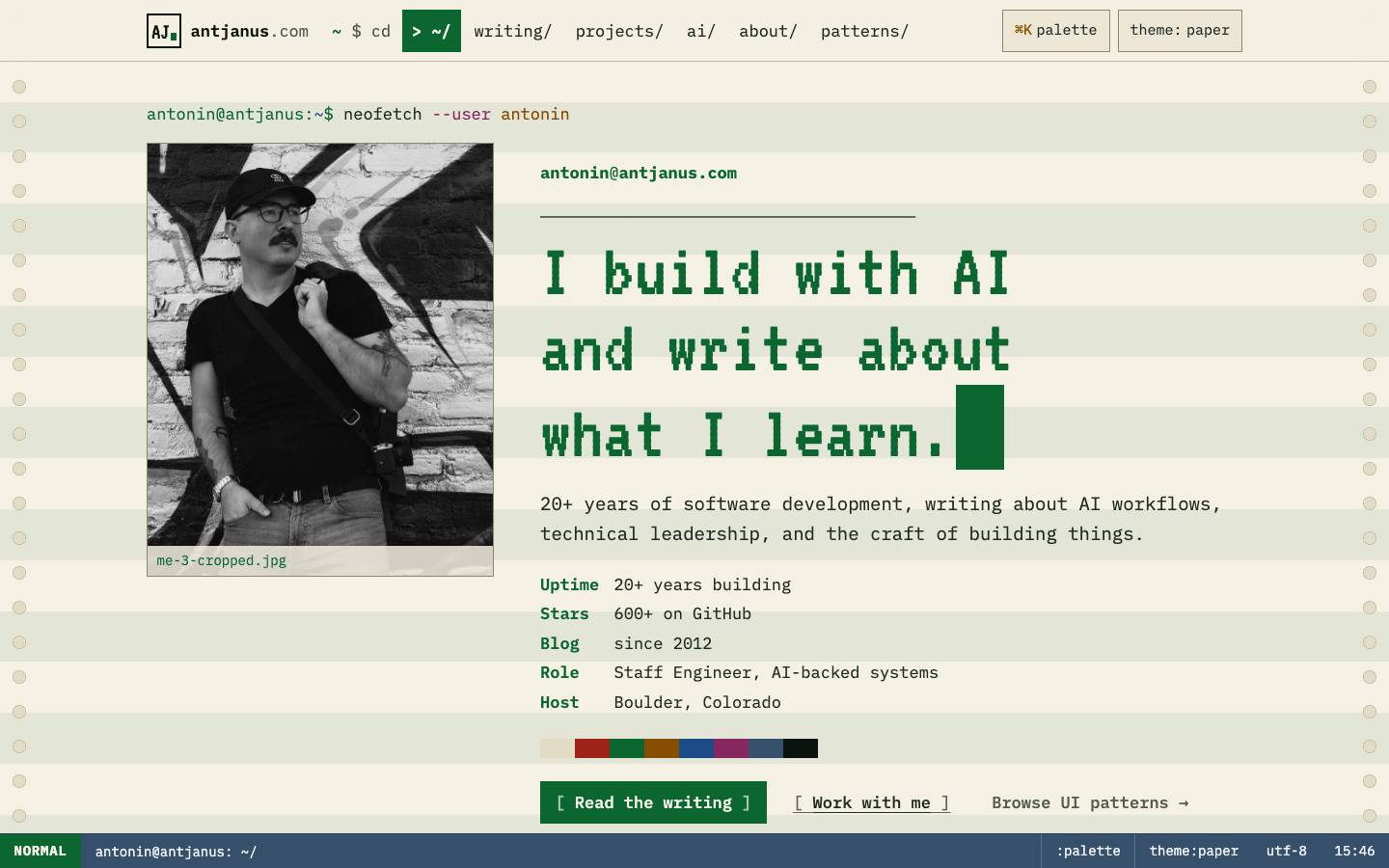Viewport: 1389px width, 868px height.
Task: Open the antjanus.com home link
Action: 228,31
